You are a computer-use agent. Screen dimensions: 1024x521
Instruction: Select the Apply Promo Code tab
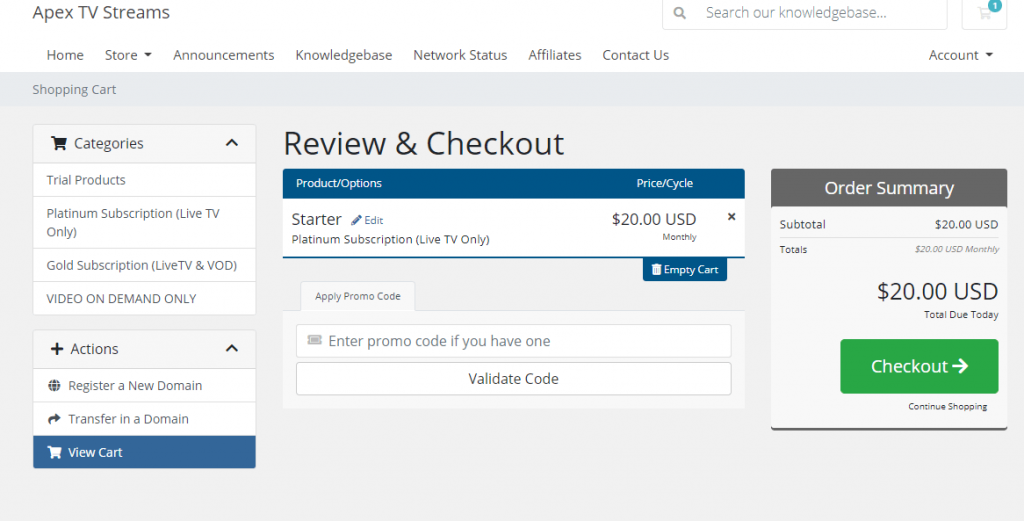(x=357, y=296)
